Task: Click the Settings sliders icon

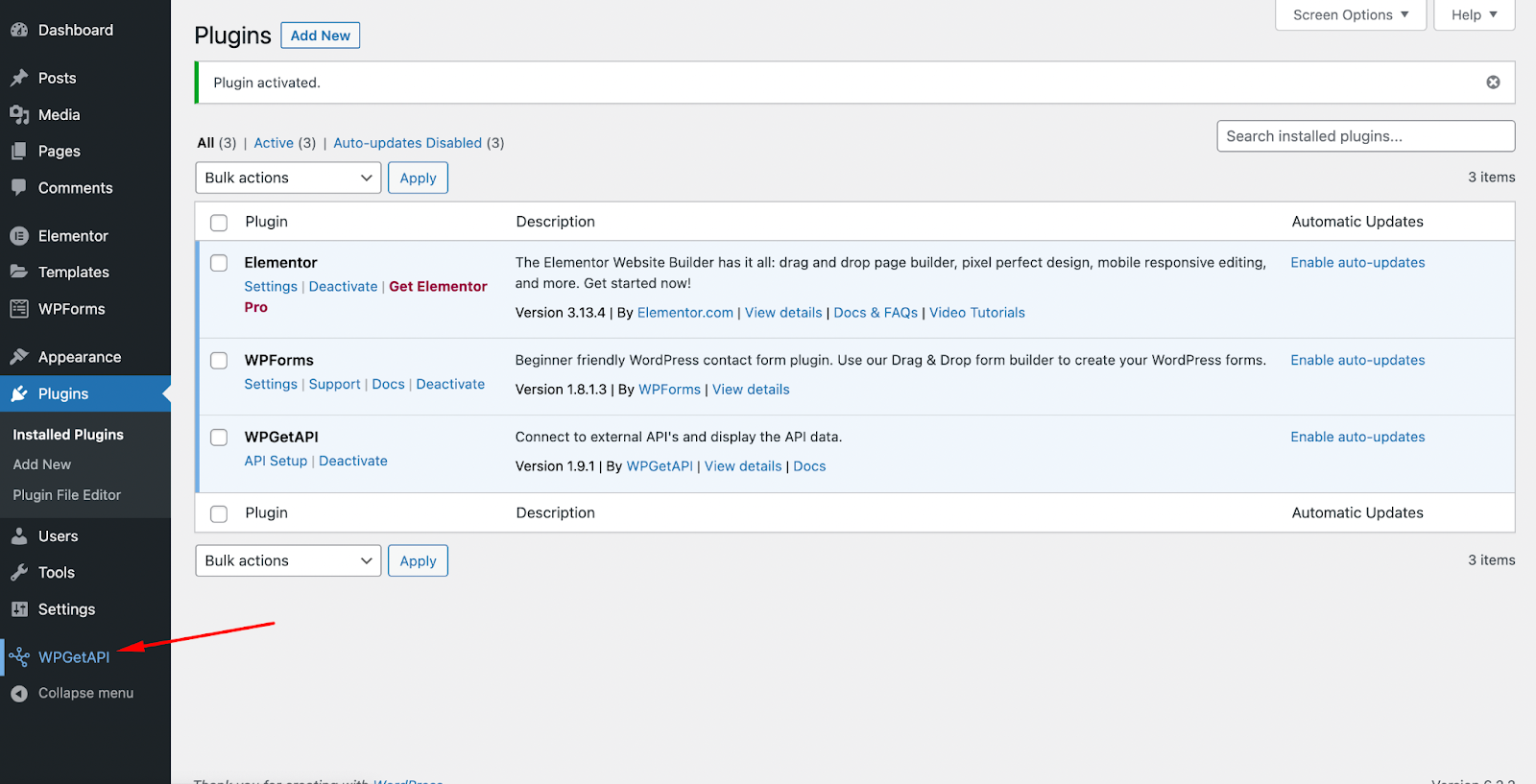Action: 19,609
